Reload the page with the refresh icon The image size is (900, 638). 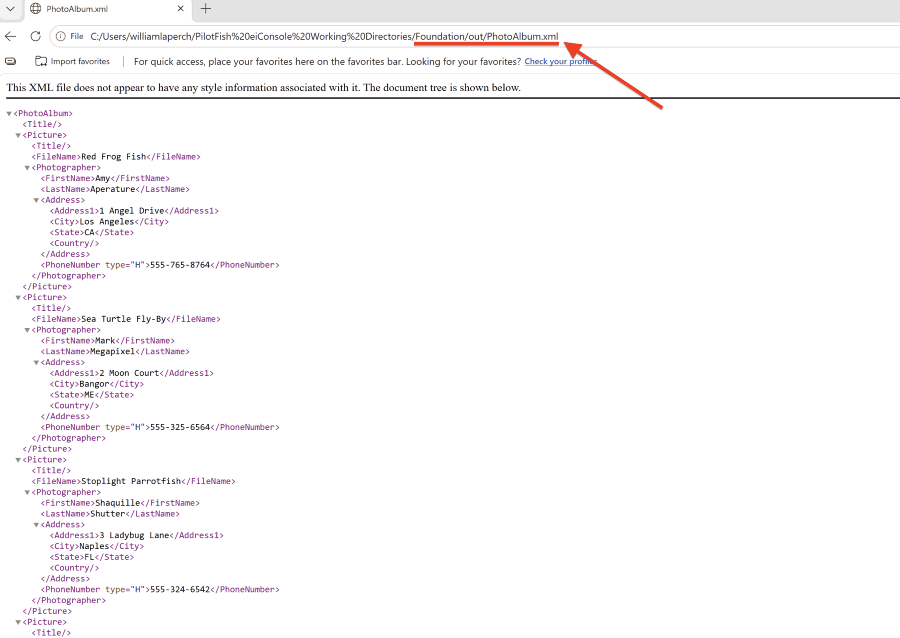point(36,36)
